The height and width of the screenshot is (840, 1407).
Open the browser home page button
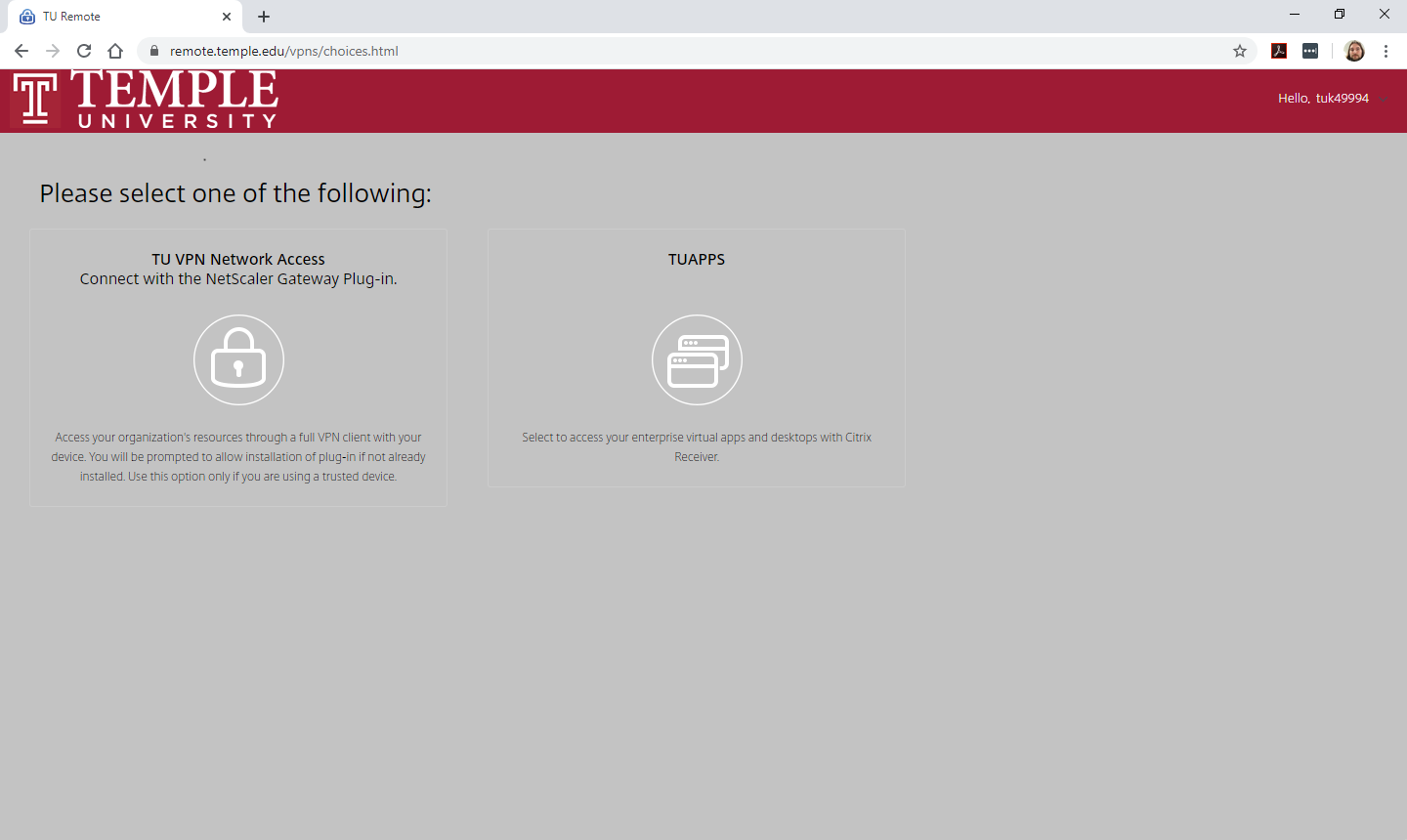tap(115, 51)
